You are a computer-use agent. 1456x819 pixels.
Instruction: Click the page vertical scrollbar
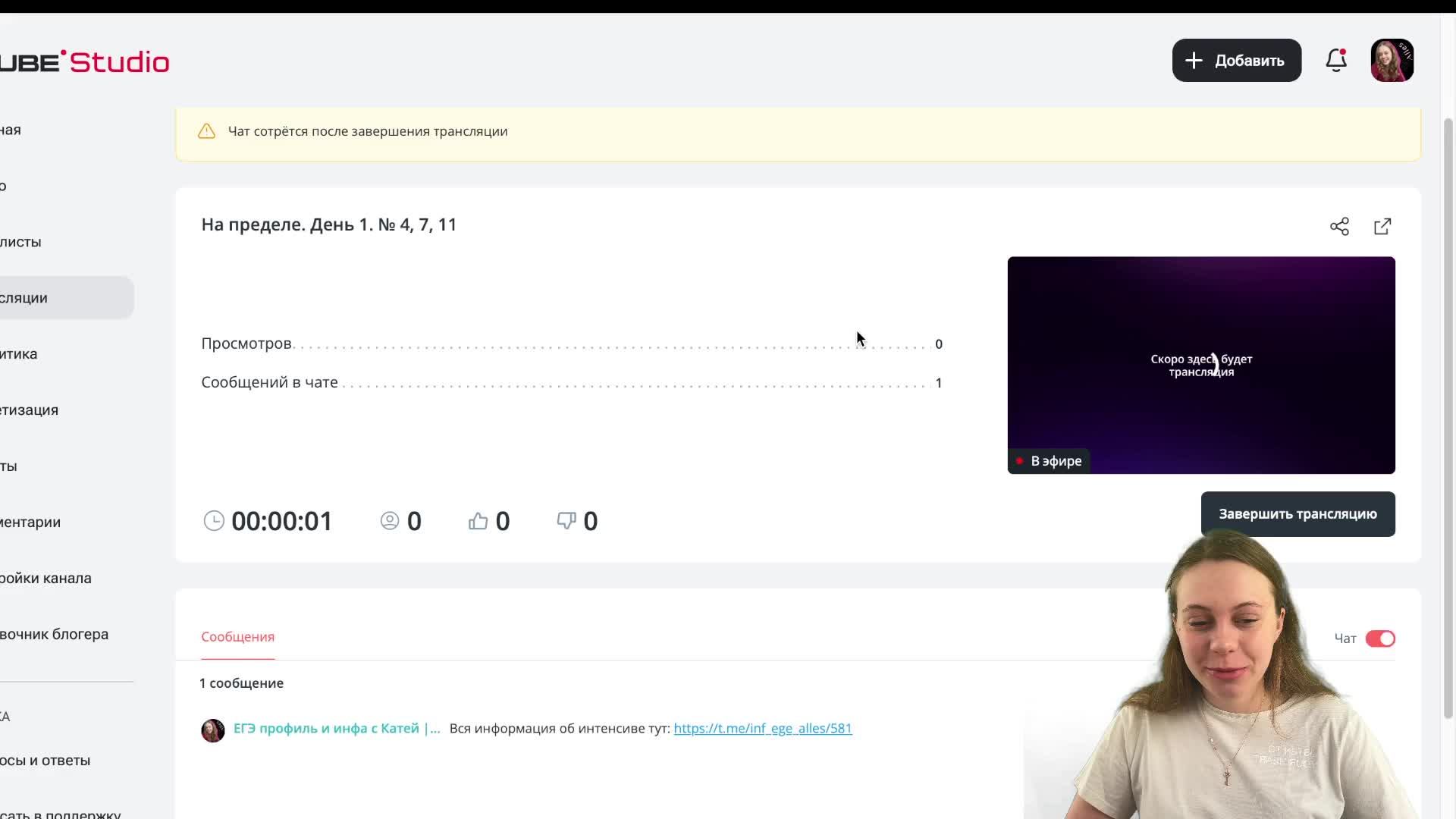coord(1448,417)
